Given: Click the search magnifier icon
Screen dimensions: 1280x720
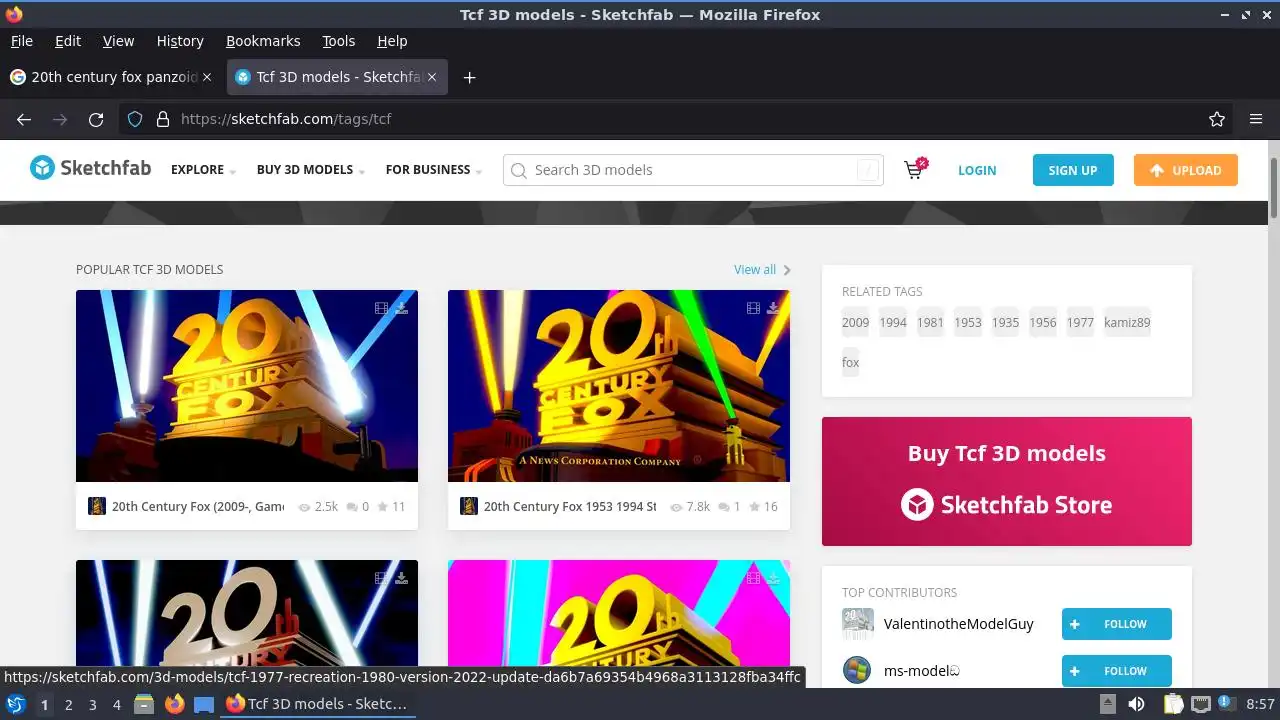Looking at the screenshot, I should (x=518, y=170).
